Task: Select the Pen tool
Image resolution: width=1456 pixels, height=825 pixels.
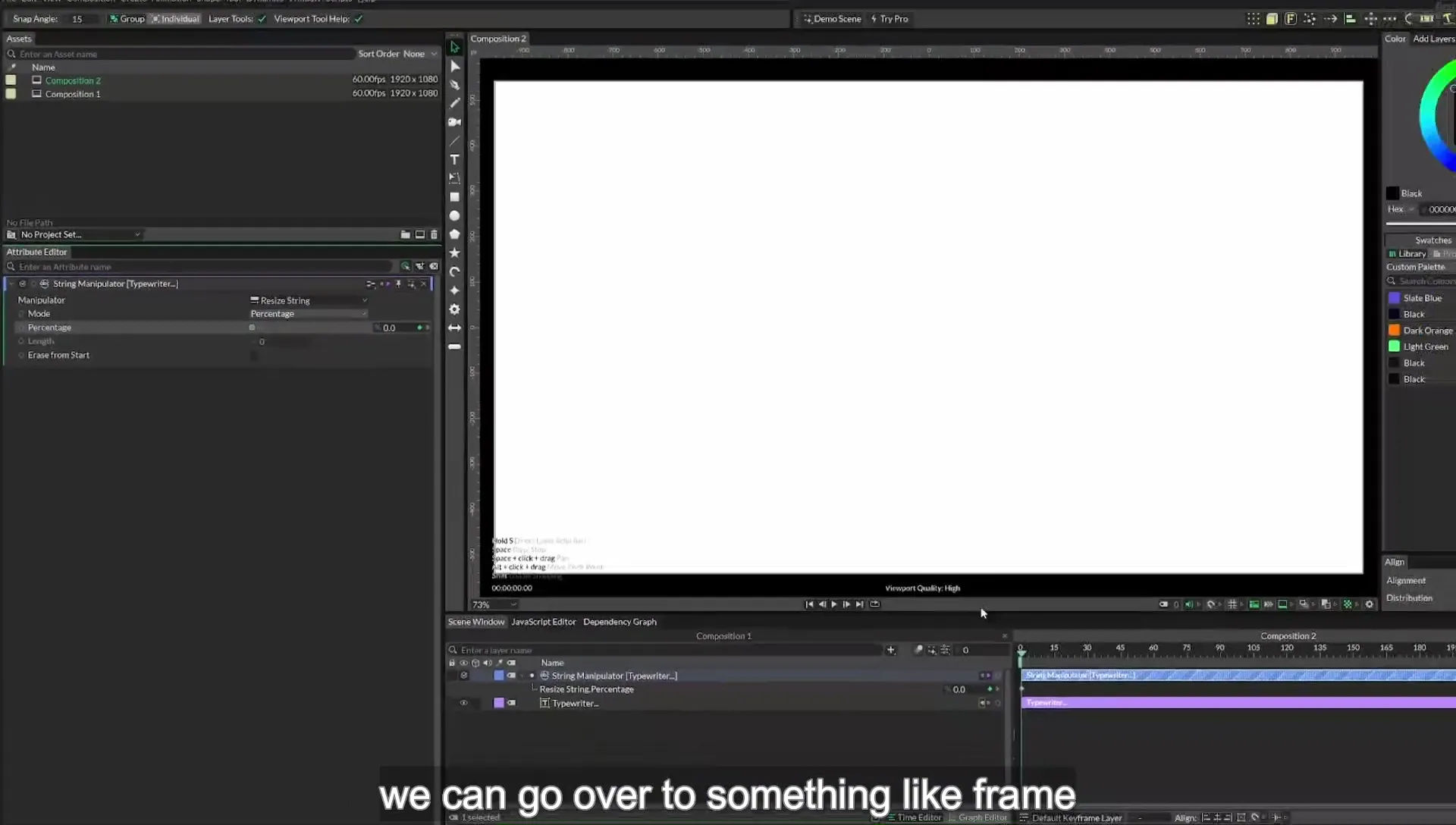Action: pos(455,85)
